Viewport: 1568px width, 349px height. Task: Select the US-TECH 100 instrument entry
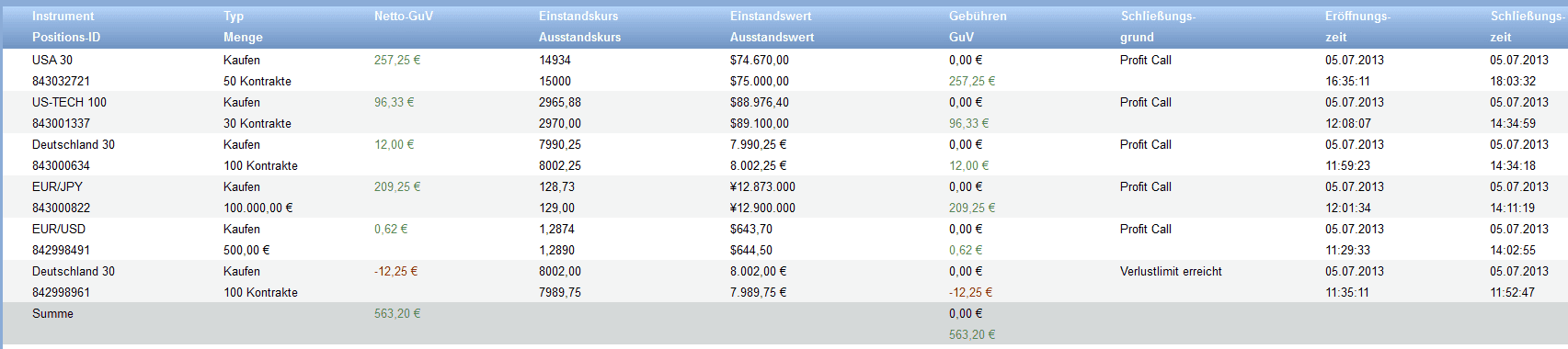[69, 102]
